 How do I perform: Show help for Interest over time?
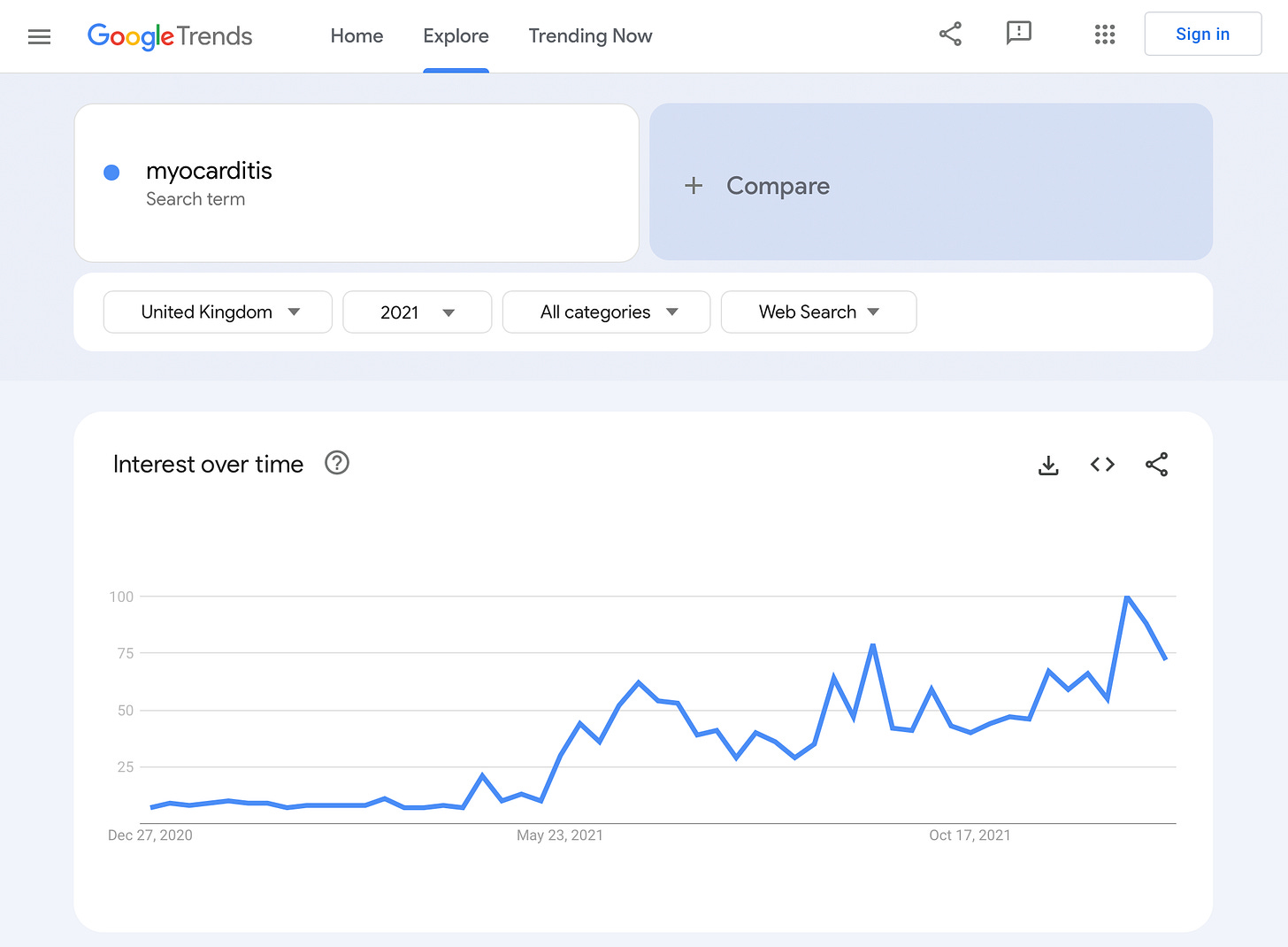tap(337, 463)
